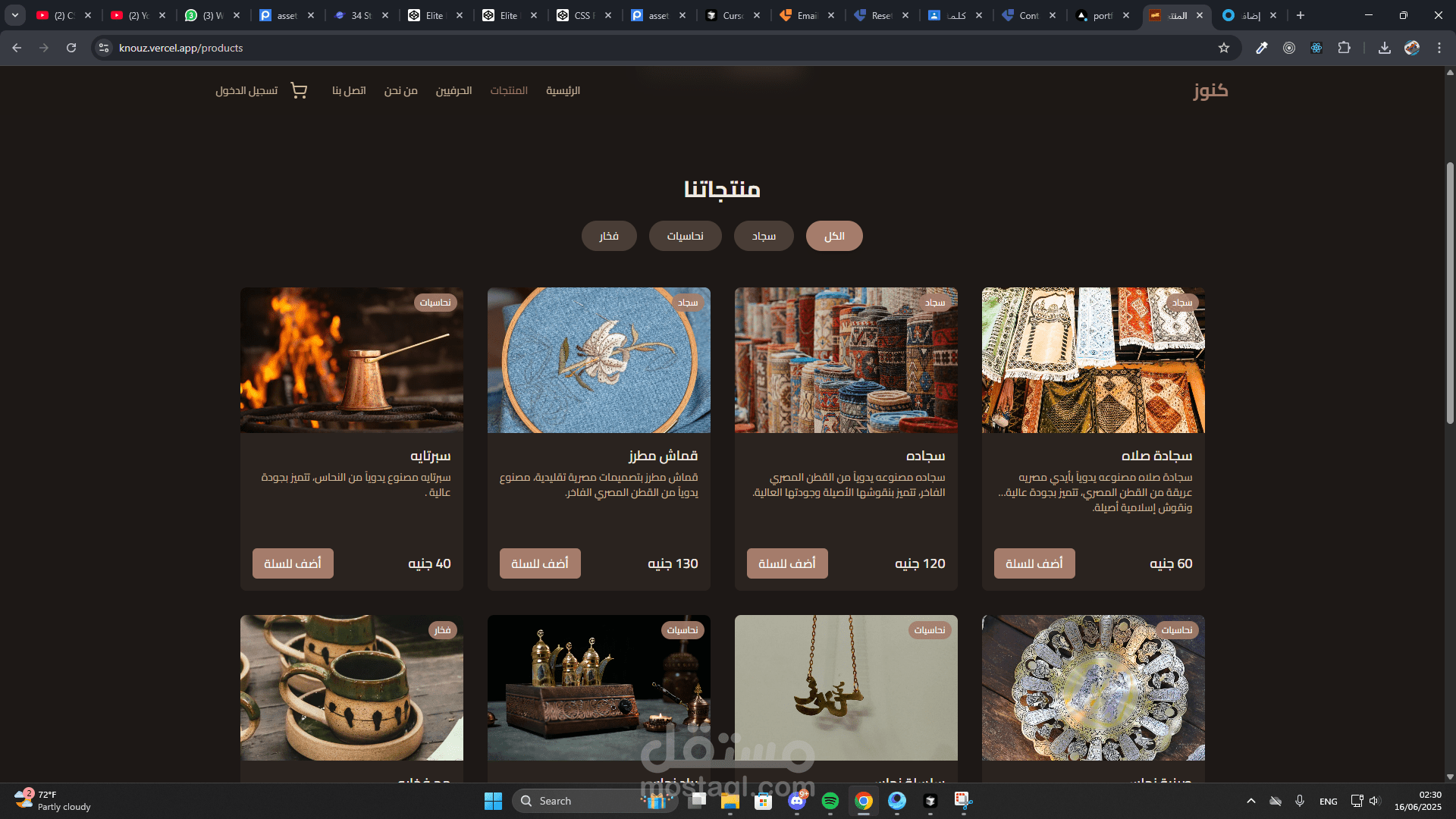
Task: Show hidden system tray icons
Action: 1250,801
